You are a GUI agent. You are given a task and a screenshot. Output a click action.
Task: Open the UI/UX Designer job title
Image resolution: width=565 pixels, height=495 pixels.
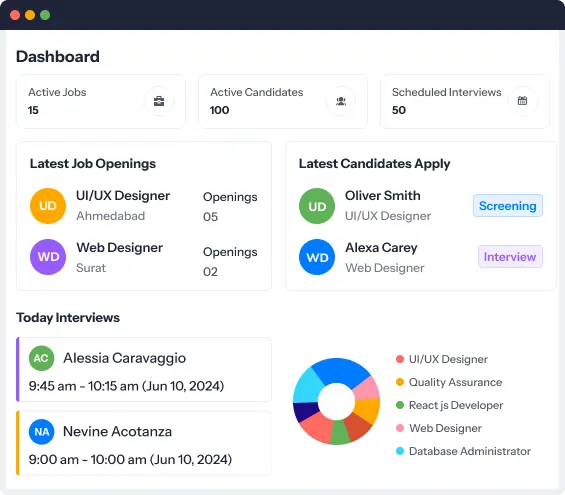[x=123, y=196]
